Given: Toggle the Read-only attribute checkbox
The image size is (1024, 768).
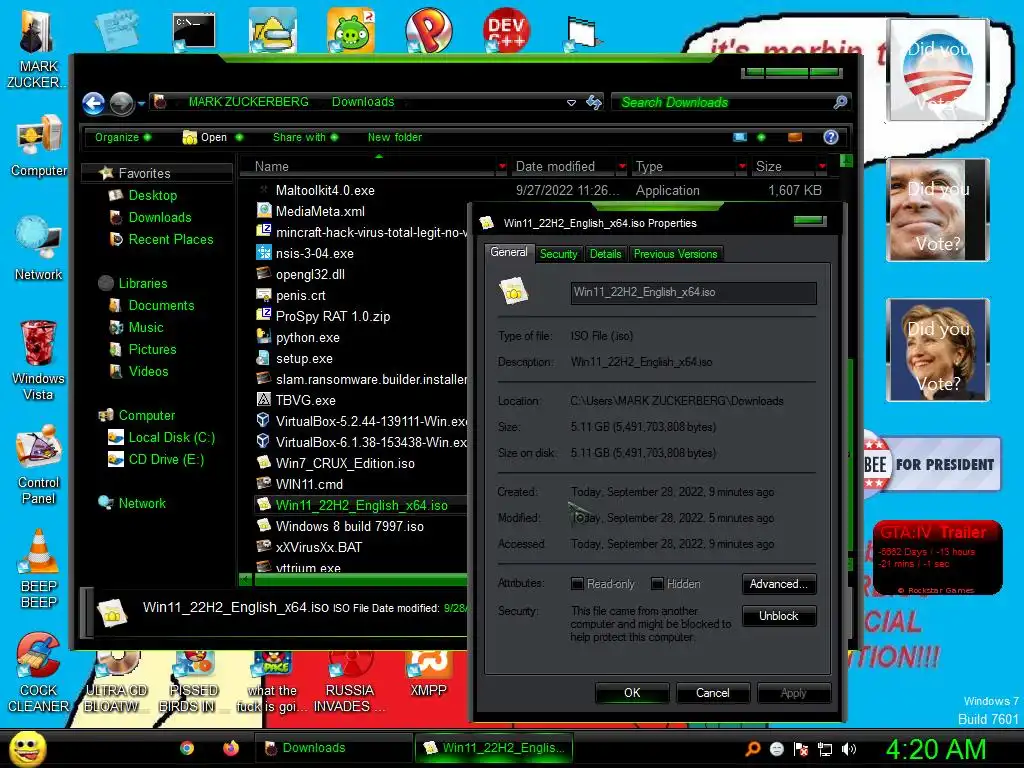Looking at the screenshot, I should [x=577, y=583].
